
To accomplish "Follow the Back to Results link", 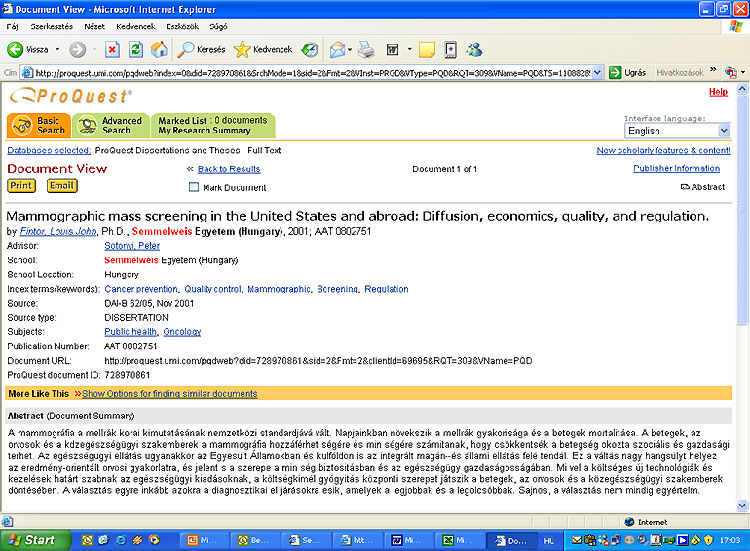I will coord(229,169).
